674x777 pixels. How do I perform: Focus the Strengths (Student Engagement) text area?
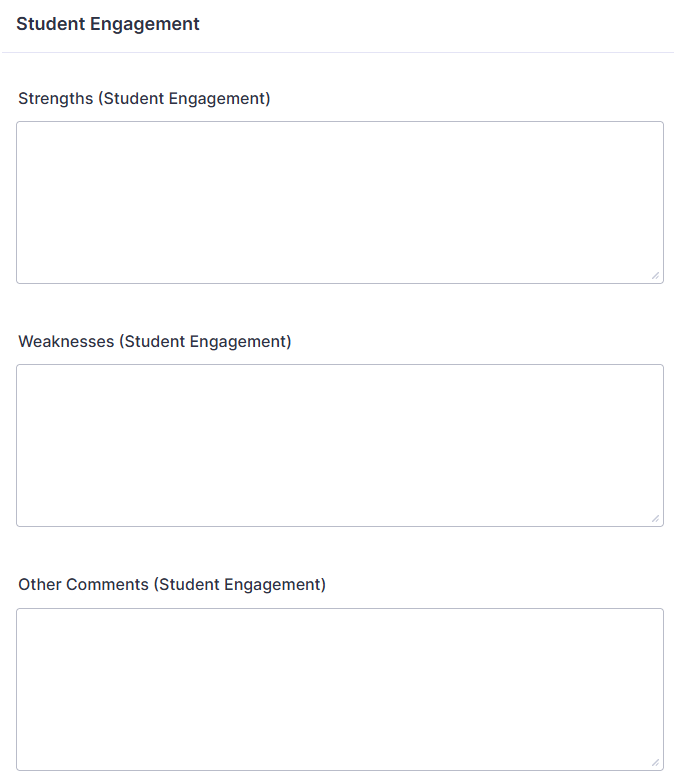(x=340, y=203)
